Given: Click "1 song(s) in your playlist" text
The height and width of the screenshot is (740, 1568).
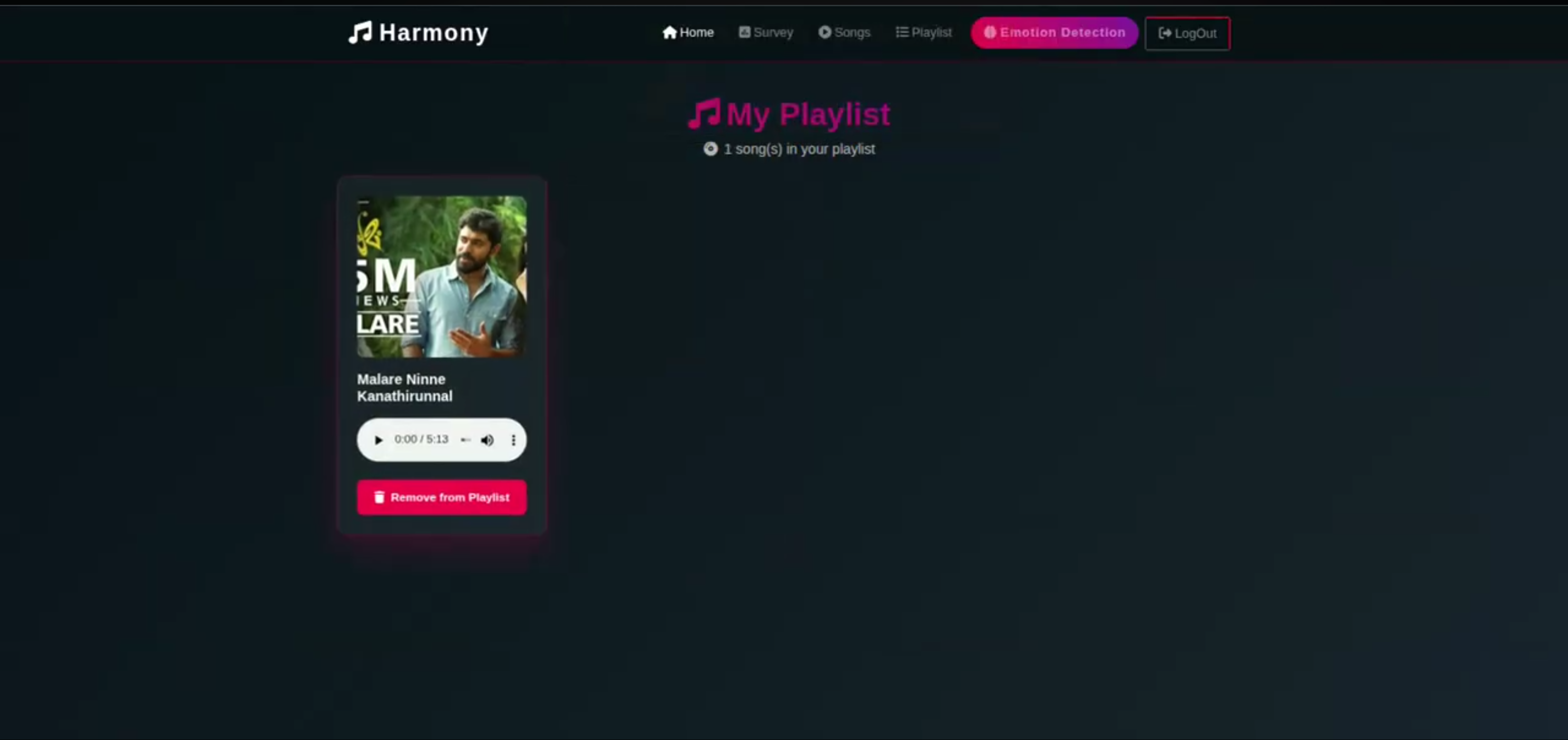Looking at the screenshot, I should (799, 149).
